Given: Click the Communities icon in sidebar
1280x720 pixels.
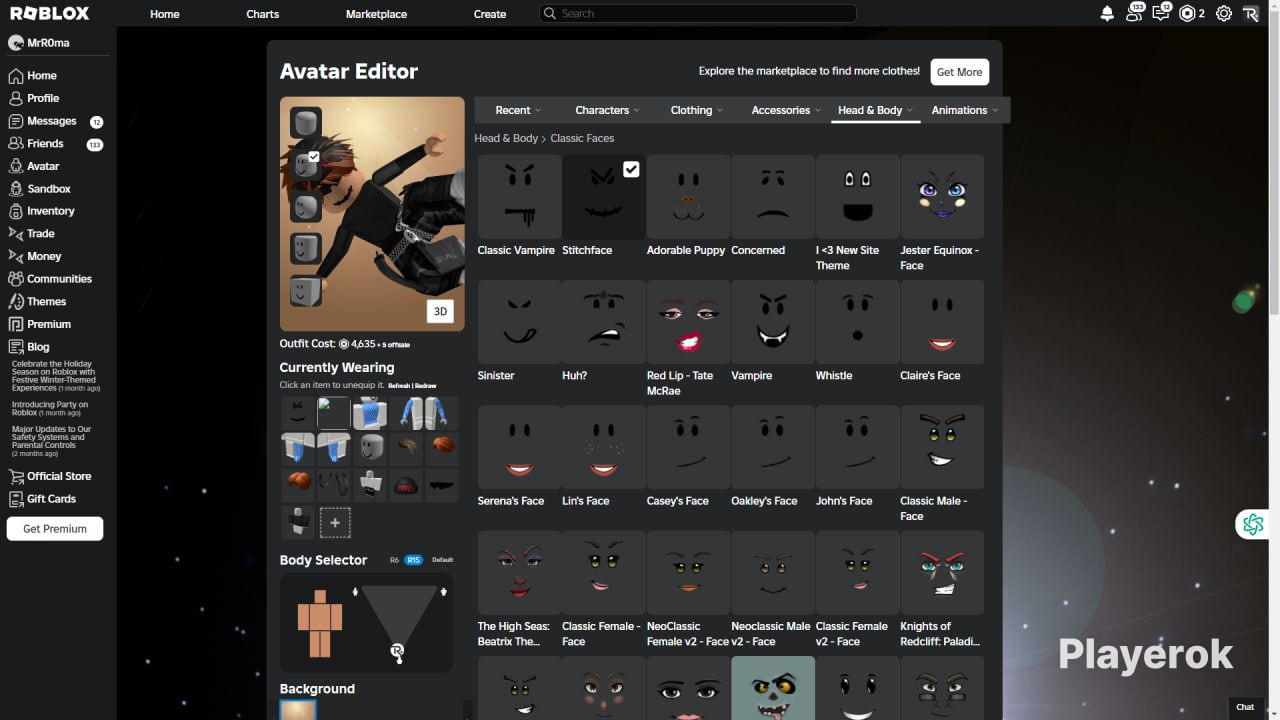Looking at the screenshot, I should (x=16, y=279).
